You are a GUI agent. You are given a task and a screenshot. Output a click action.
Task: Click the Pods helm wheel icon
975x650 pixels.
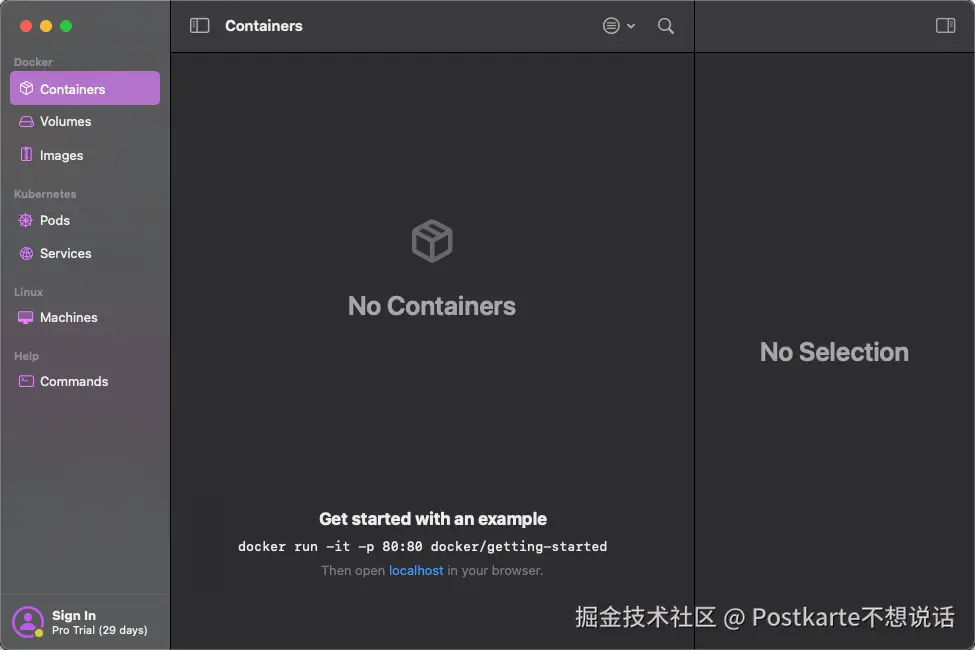pos(26,220)
